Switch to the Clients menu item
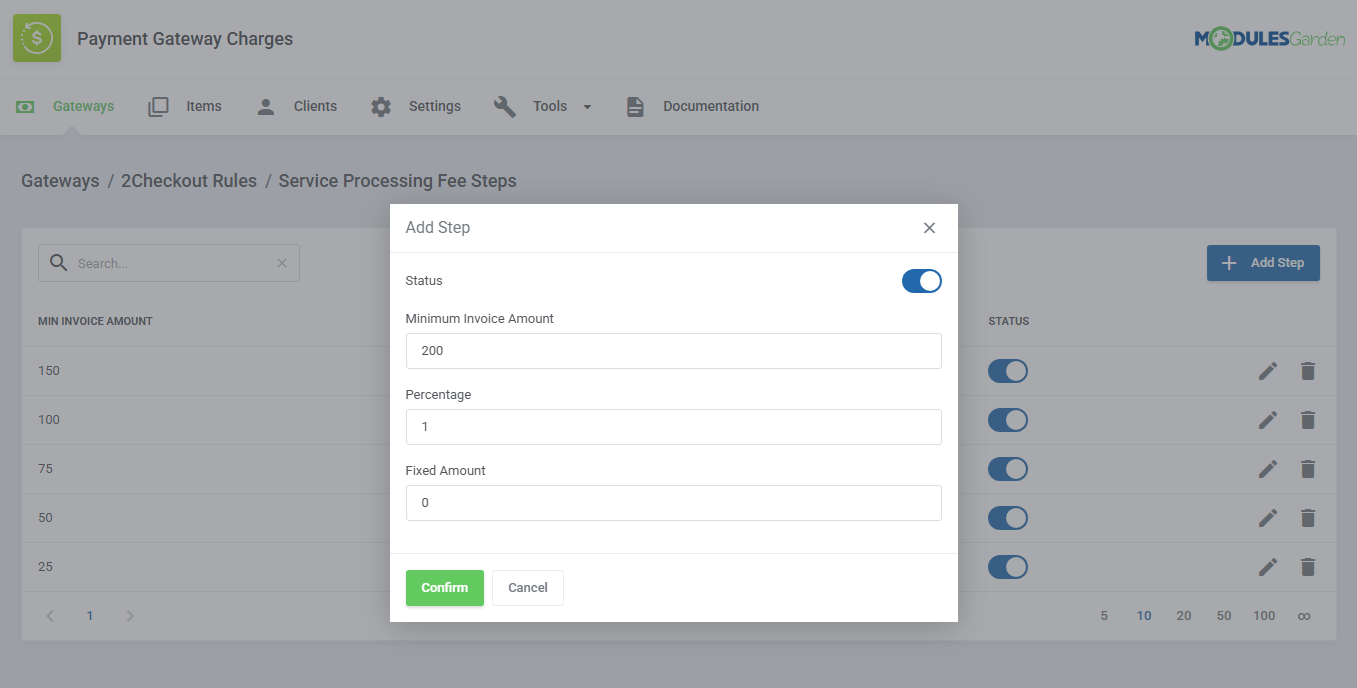This screenshot has height=688, width=1357. (x=315, y=105)
